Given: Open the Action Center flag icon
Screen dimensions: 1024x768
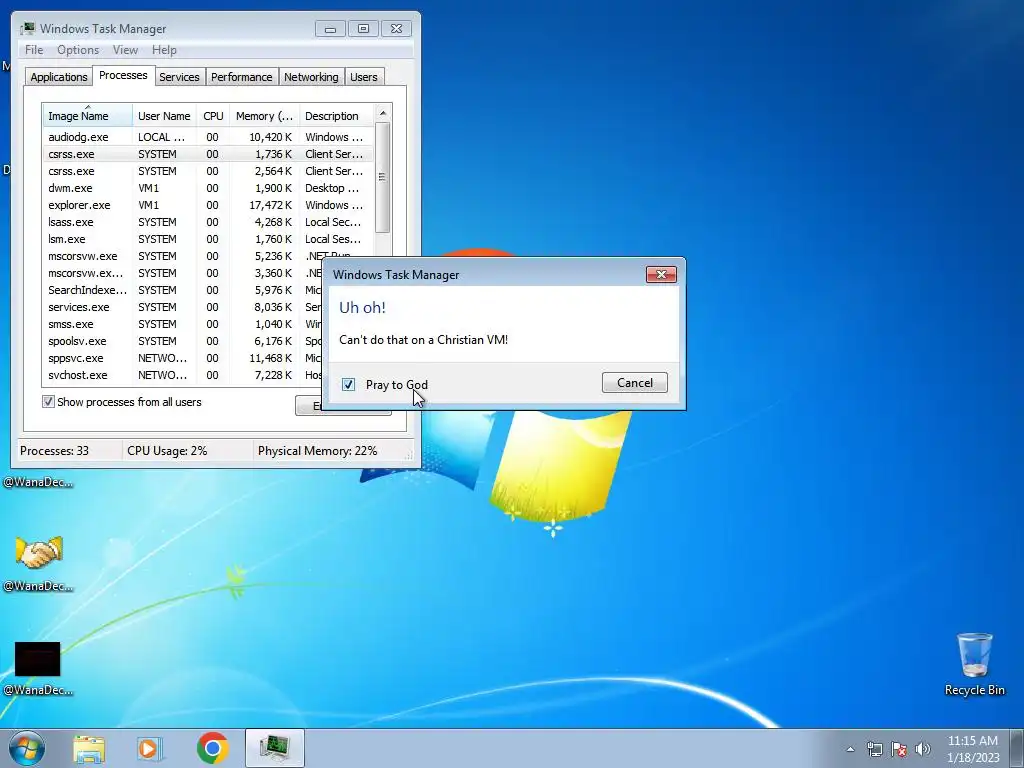Looking at the screenshot, I should click(899, 749).
